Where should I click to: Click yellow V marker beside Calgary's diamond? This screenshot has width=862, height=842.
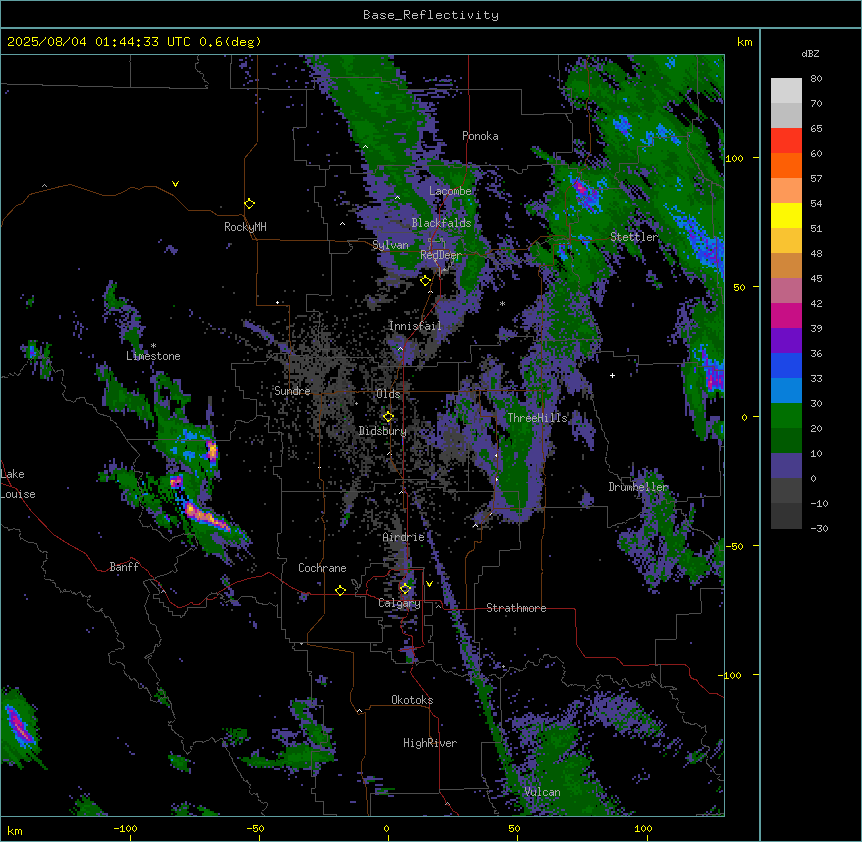point(429,584)
